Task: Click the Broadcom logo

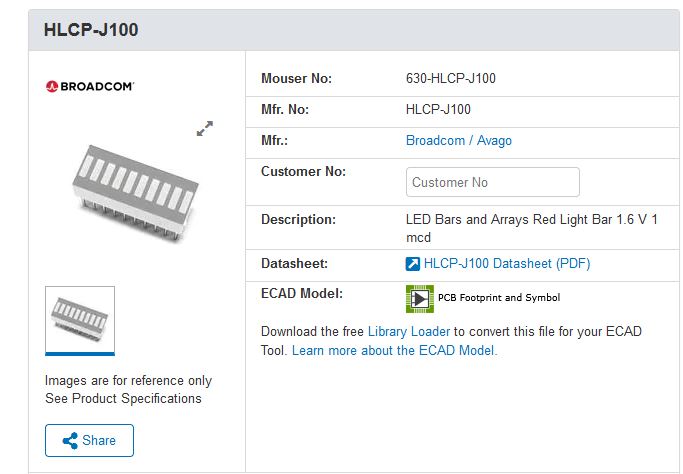Action: [x=90, y=86]
